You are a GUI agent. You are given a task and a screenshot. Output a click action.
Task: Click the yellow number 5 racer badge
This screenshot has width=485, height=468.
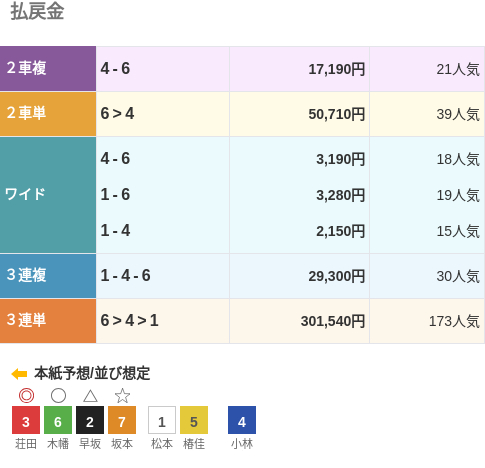194,420
